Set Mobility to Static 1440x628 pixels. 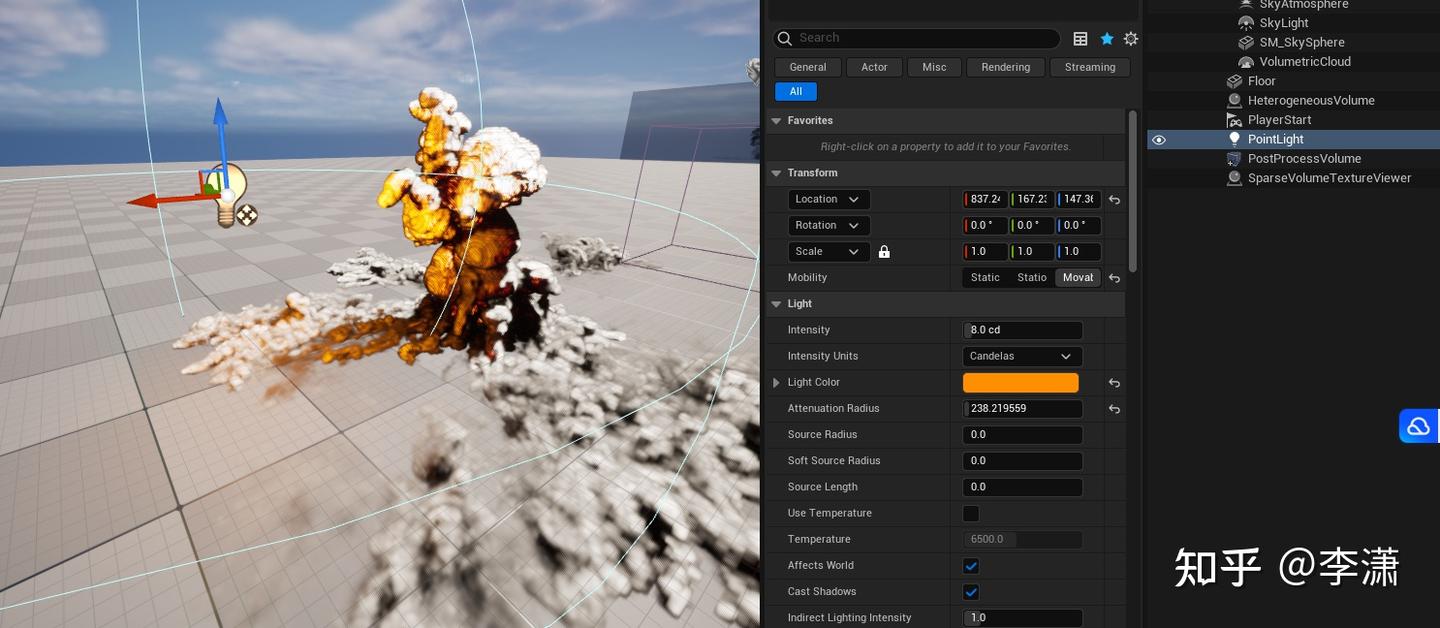pos(984,278)
